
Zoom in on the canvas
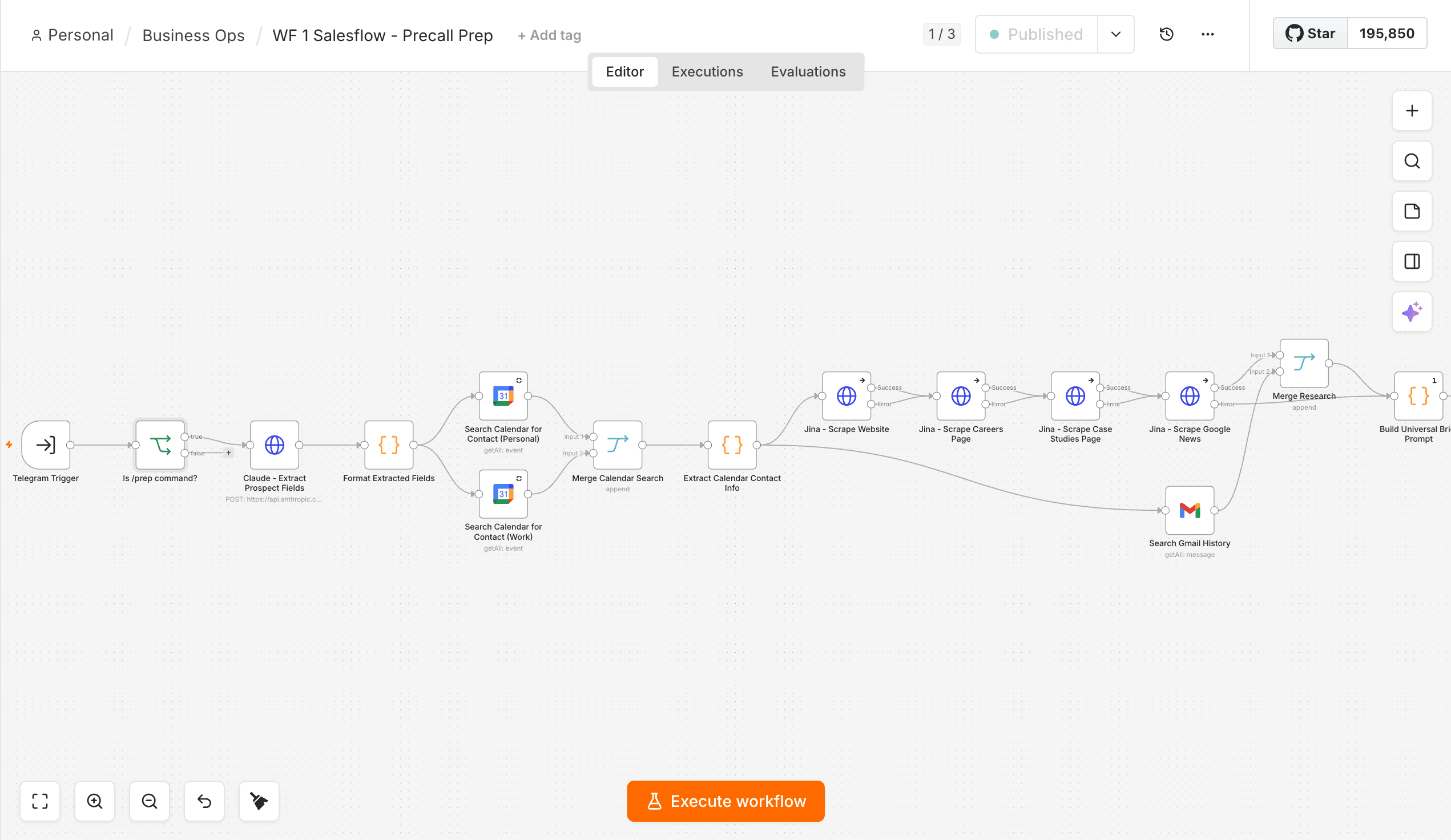(94, 801)
